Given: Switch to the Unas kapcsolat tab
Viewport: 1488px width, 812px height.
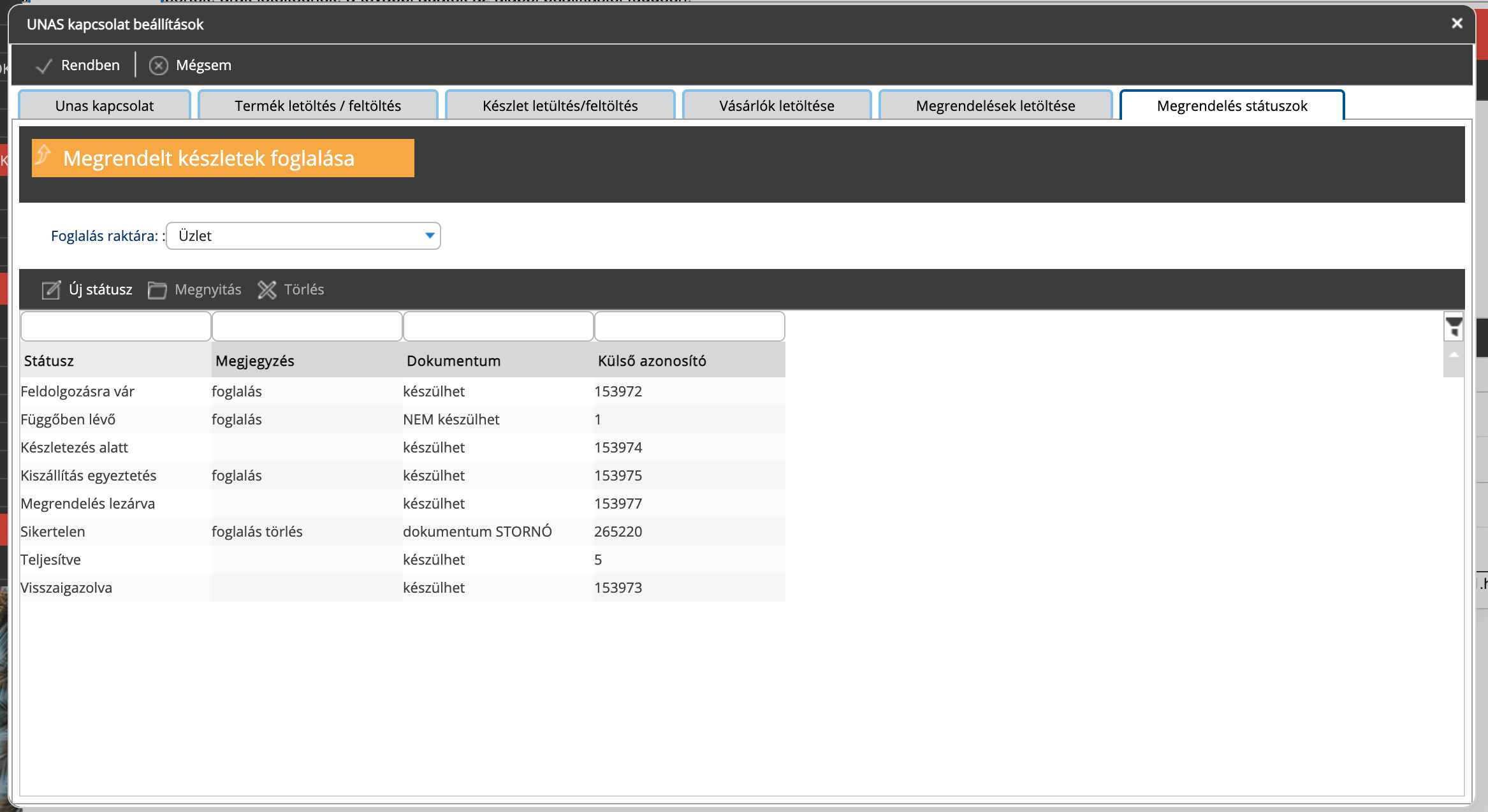Looking at the screenshot, I should 105,105.
